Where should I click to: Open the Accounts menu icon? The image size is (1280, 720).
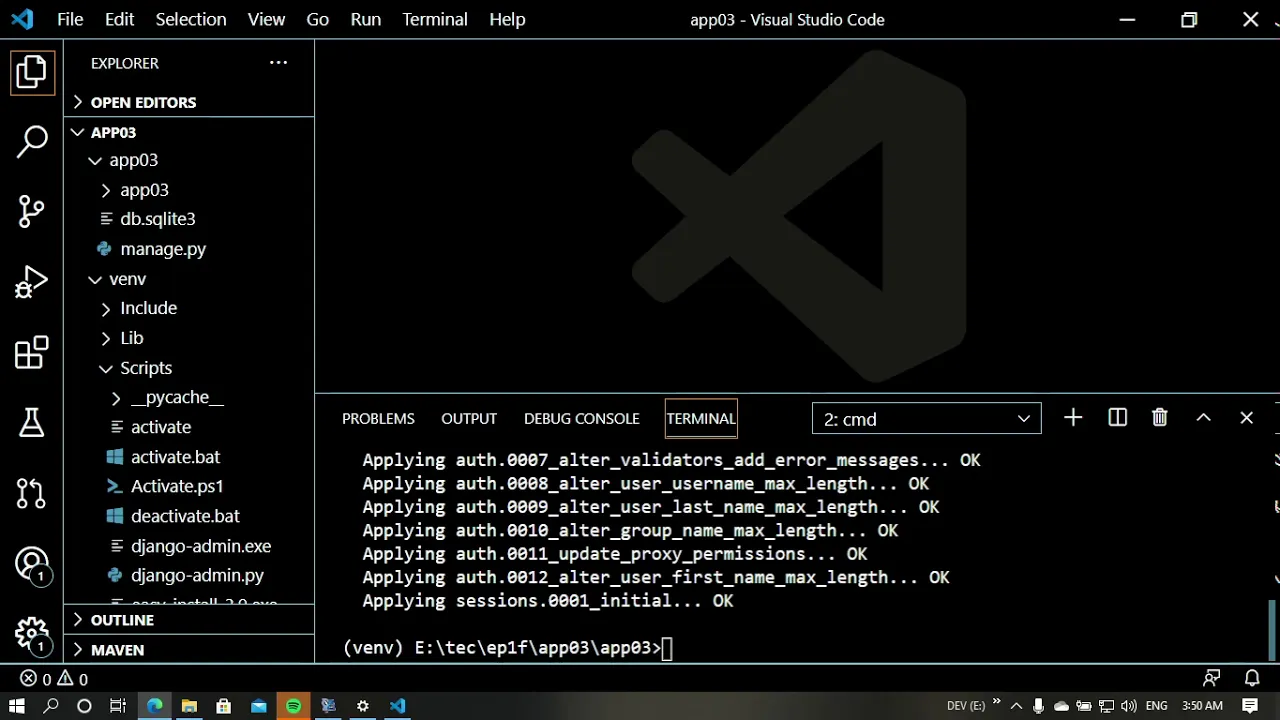pyautogui.click(x=31, y=564)
